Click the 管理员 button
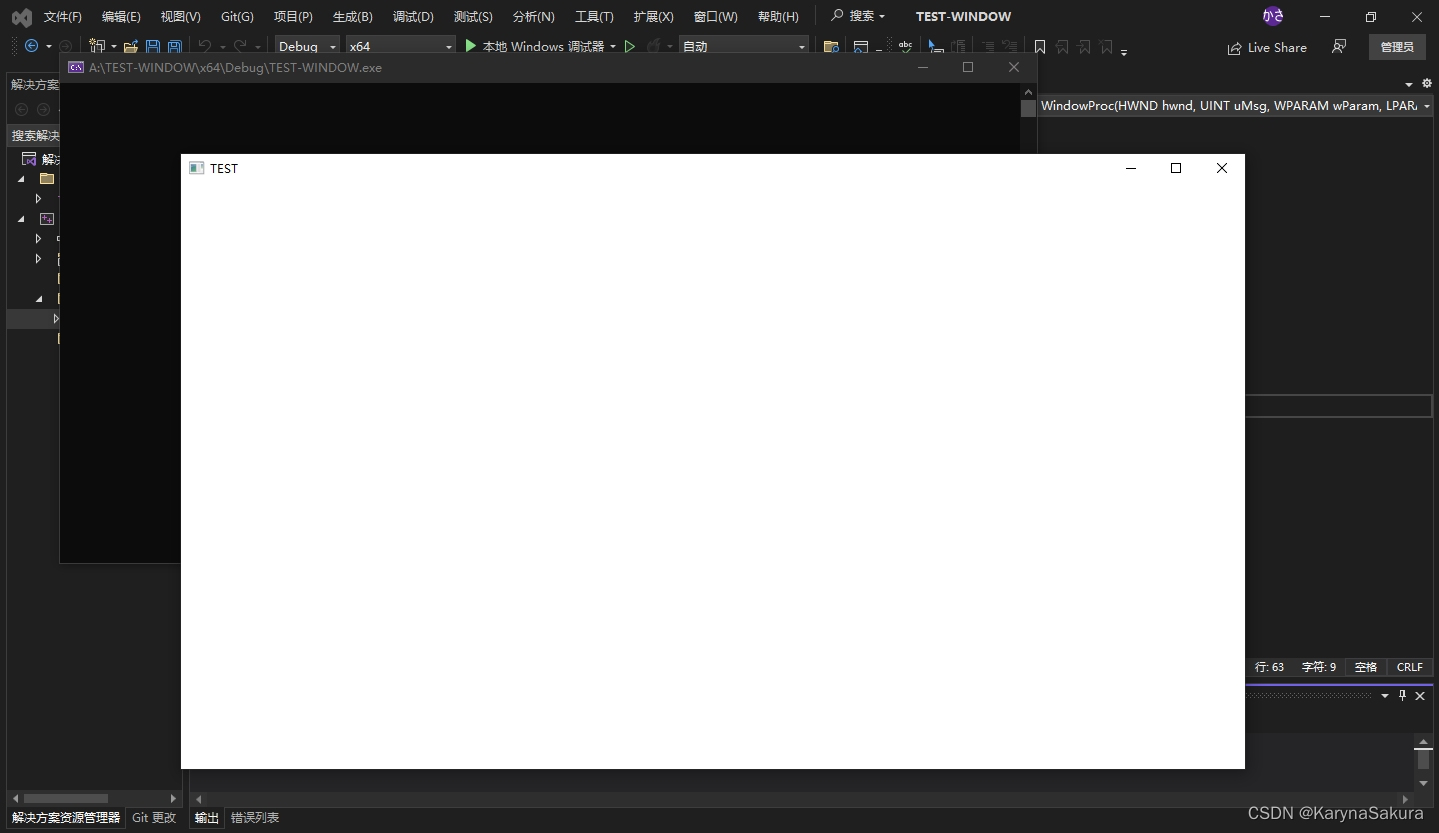The width and height of the screenshot is (1439, 833). point(1397,47)
